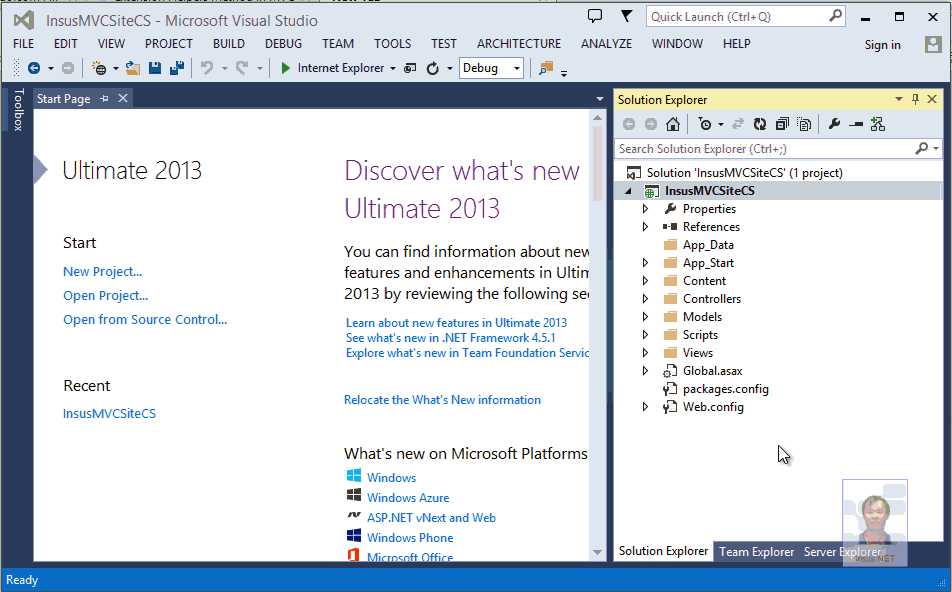Viewport: 952px width, 592px height.
Task: Click Pending Changes Filter clock icon
Action: pos(704,124)
